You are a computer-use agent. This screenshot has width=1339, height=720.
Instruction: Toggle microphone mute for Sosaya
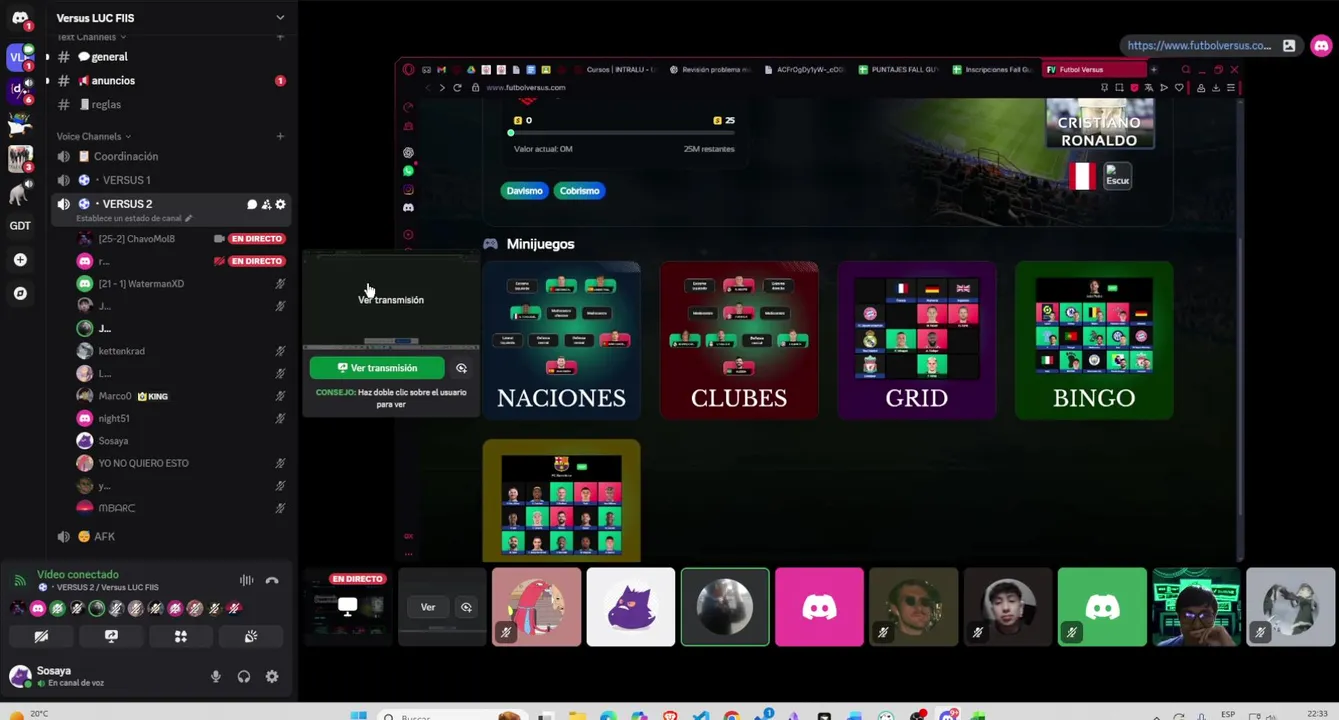[x=215, y=677]
